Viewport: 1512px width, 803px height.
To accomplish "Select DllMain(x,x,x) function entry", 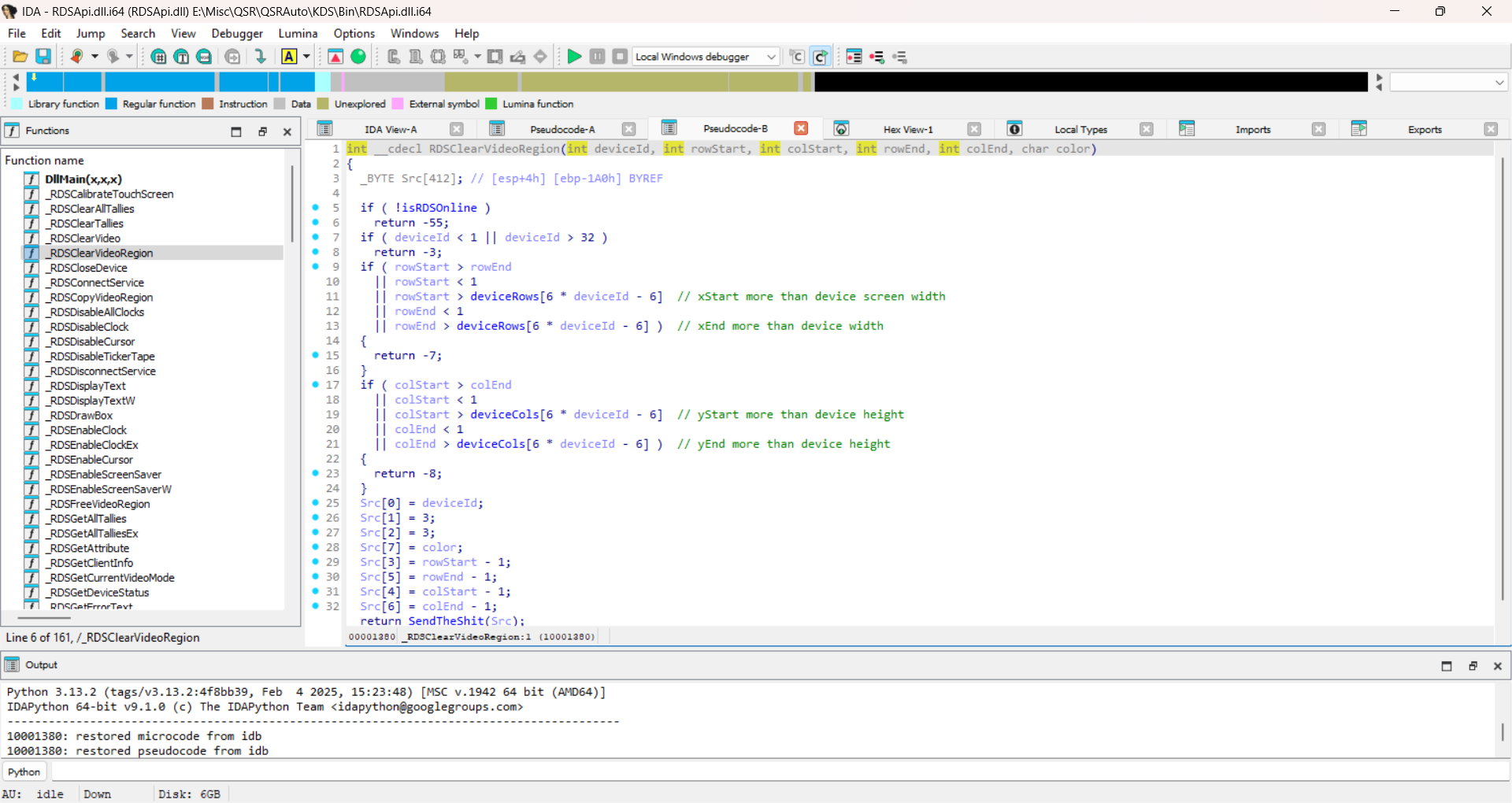I will pos(83,179).
